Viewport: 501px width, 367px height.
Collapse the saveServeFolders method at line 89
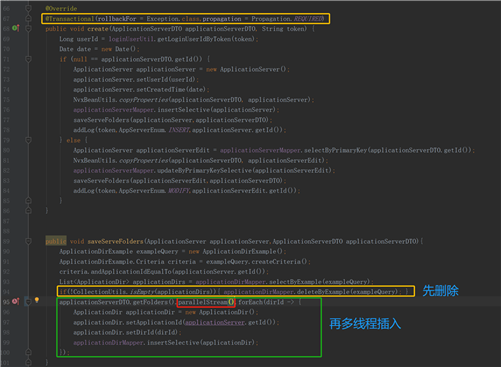click(28, 241)
